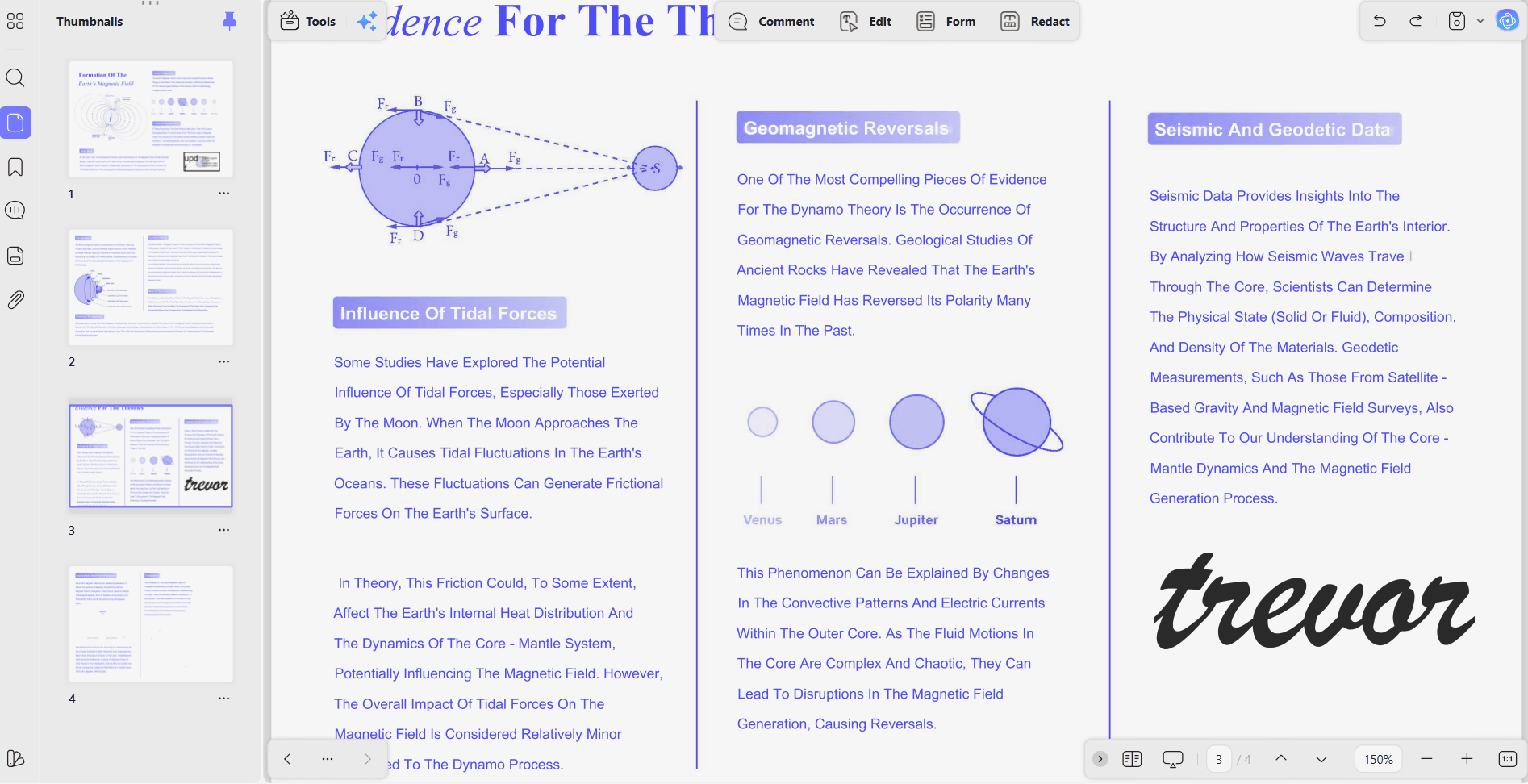Open the 150% zoom level box
Viewport: 1528px width, 784px height.
point(1379,759)
